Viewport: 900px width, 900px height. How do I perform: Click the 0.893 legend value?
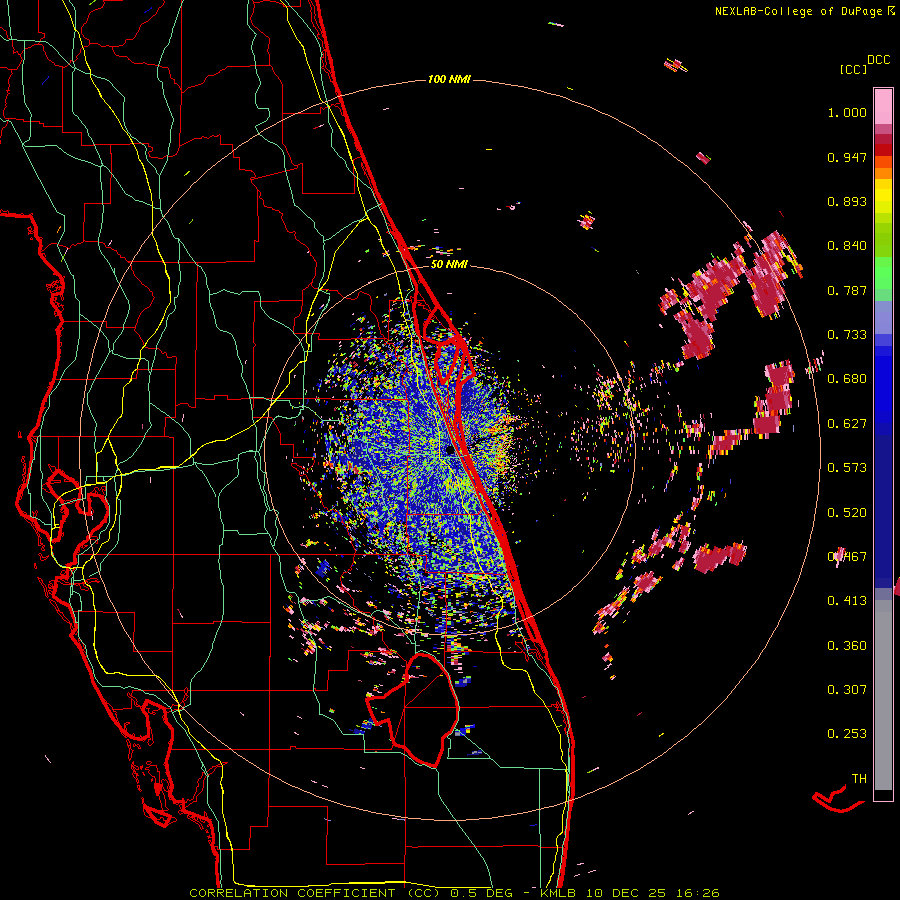(847, 201)
